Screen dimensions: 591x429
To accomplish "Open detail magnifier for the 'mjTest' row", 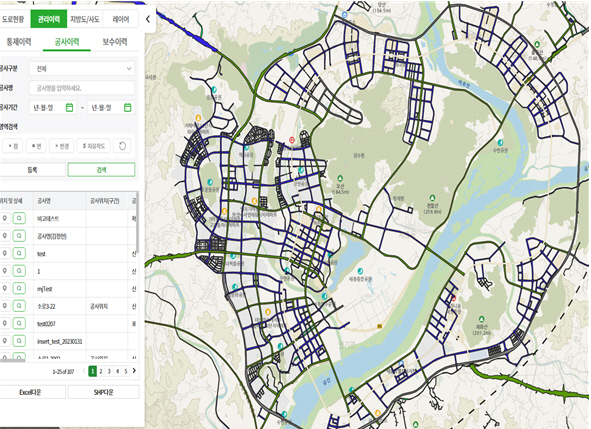I will click(19, 288).
